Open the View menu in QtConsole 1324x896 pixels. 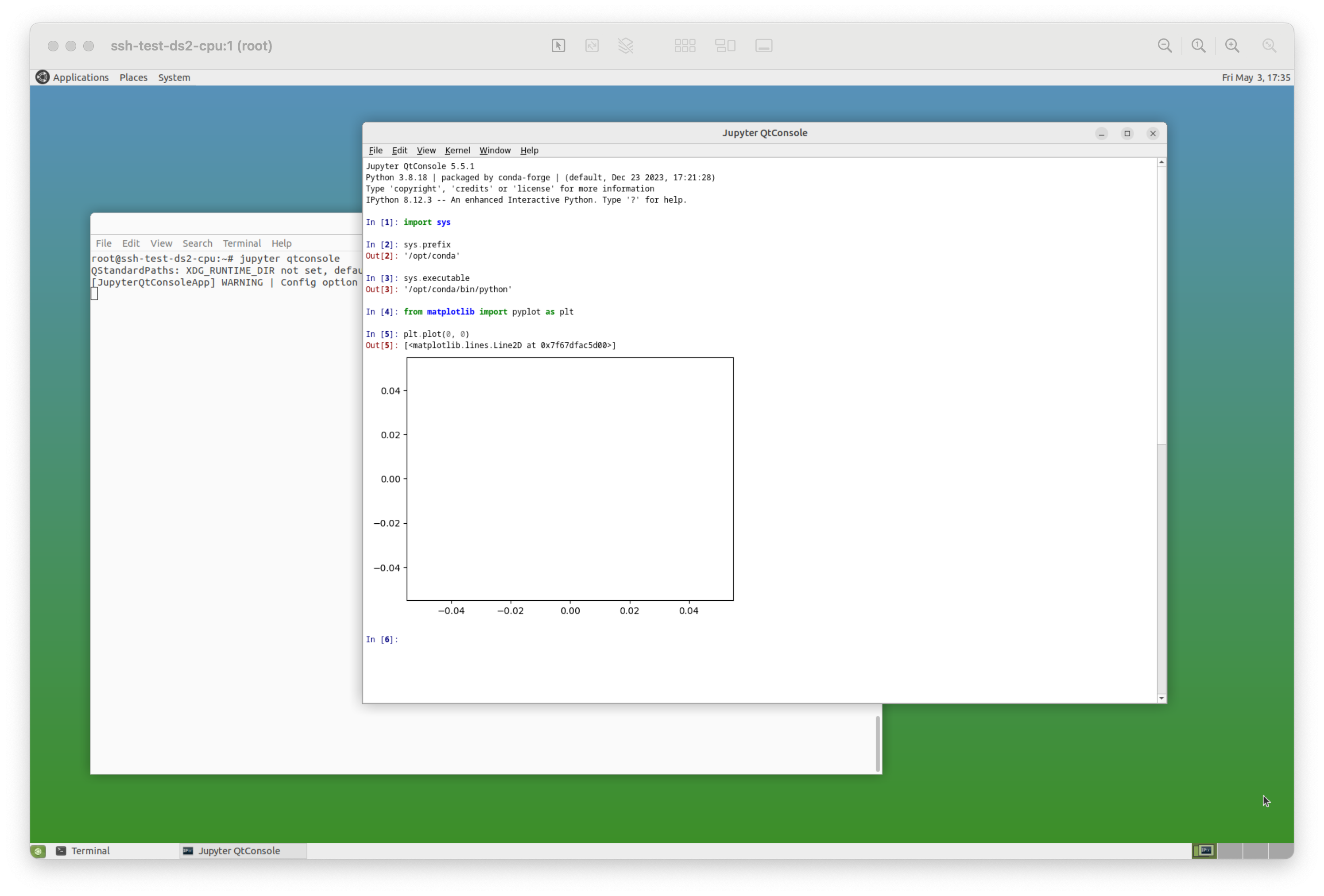426,151
